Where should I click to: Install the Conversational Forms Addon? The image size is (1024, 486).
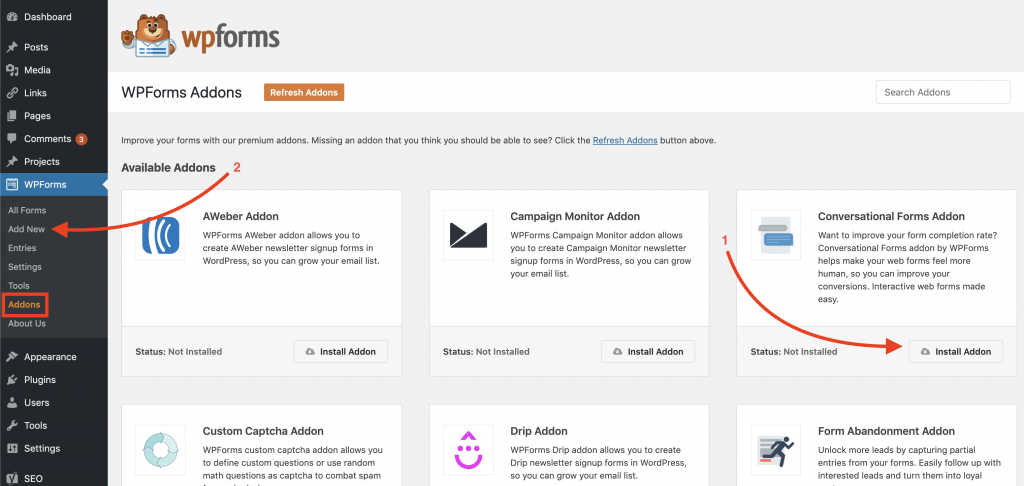(956, 351)
